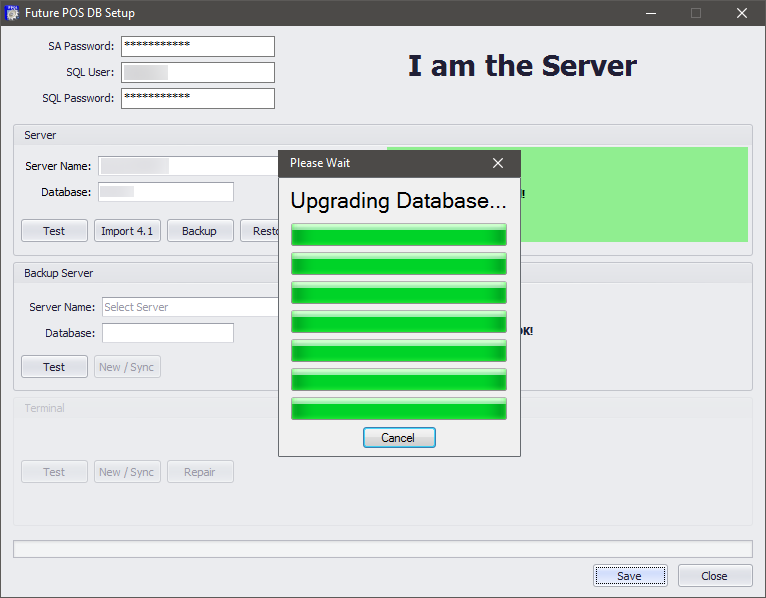The width and height of the screenshot is (766, 598).
Task: Cancel the database upgrade
Action: point(399,437)
